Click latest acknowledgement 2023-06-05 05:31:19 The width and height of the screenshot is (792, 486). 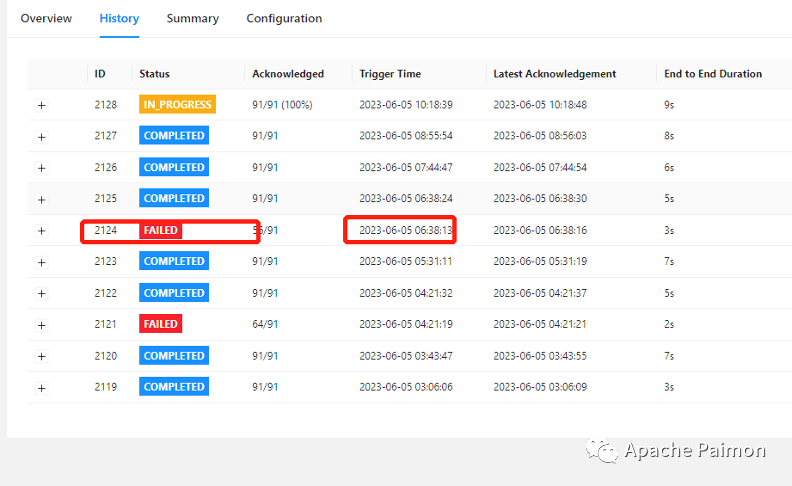pyautogui.click(x=540, y=261)
